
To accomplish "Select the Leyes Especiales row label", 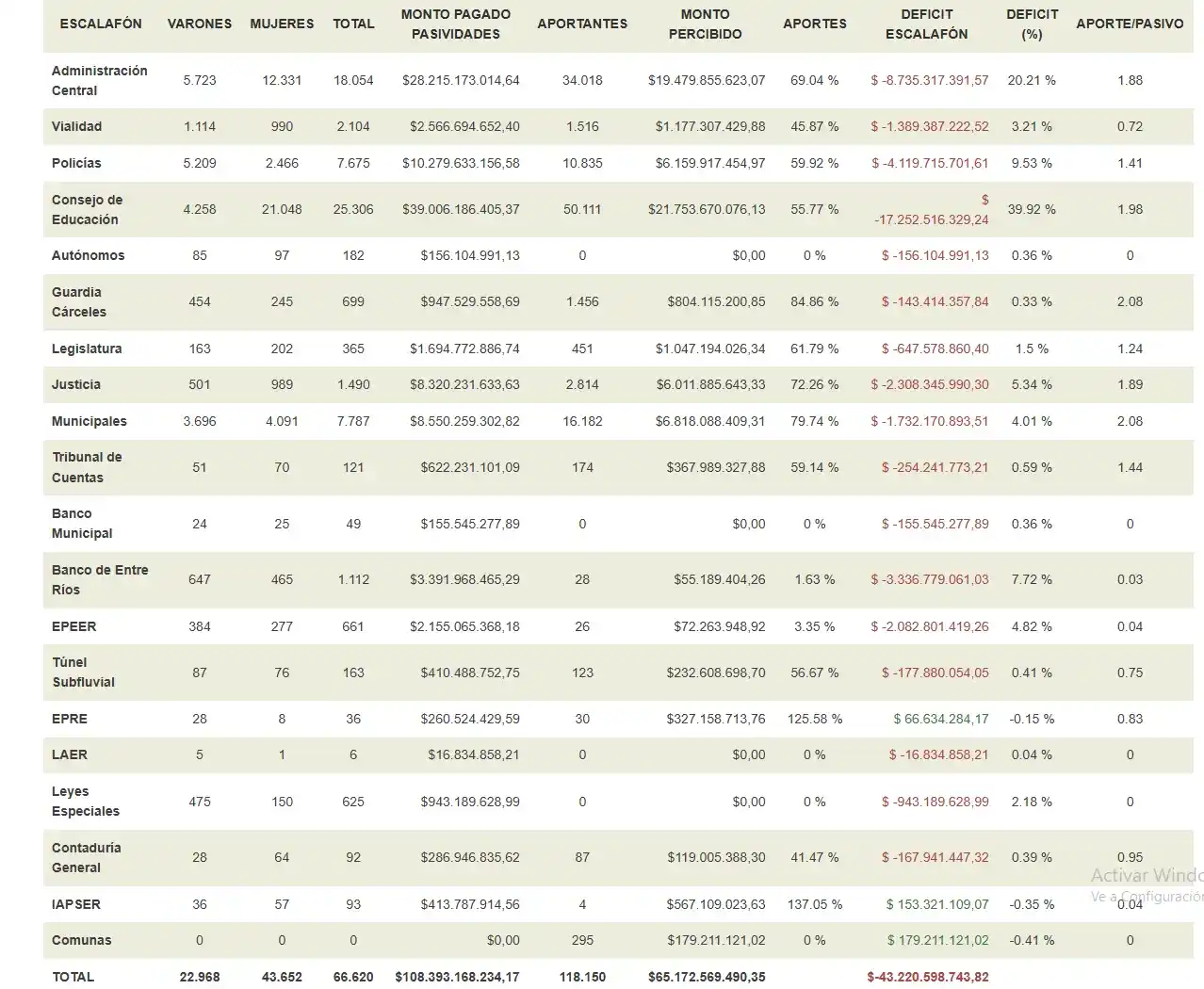I will [x=86, y=802].
